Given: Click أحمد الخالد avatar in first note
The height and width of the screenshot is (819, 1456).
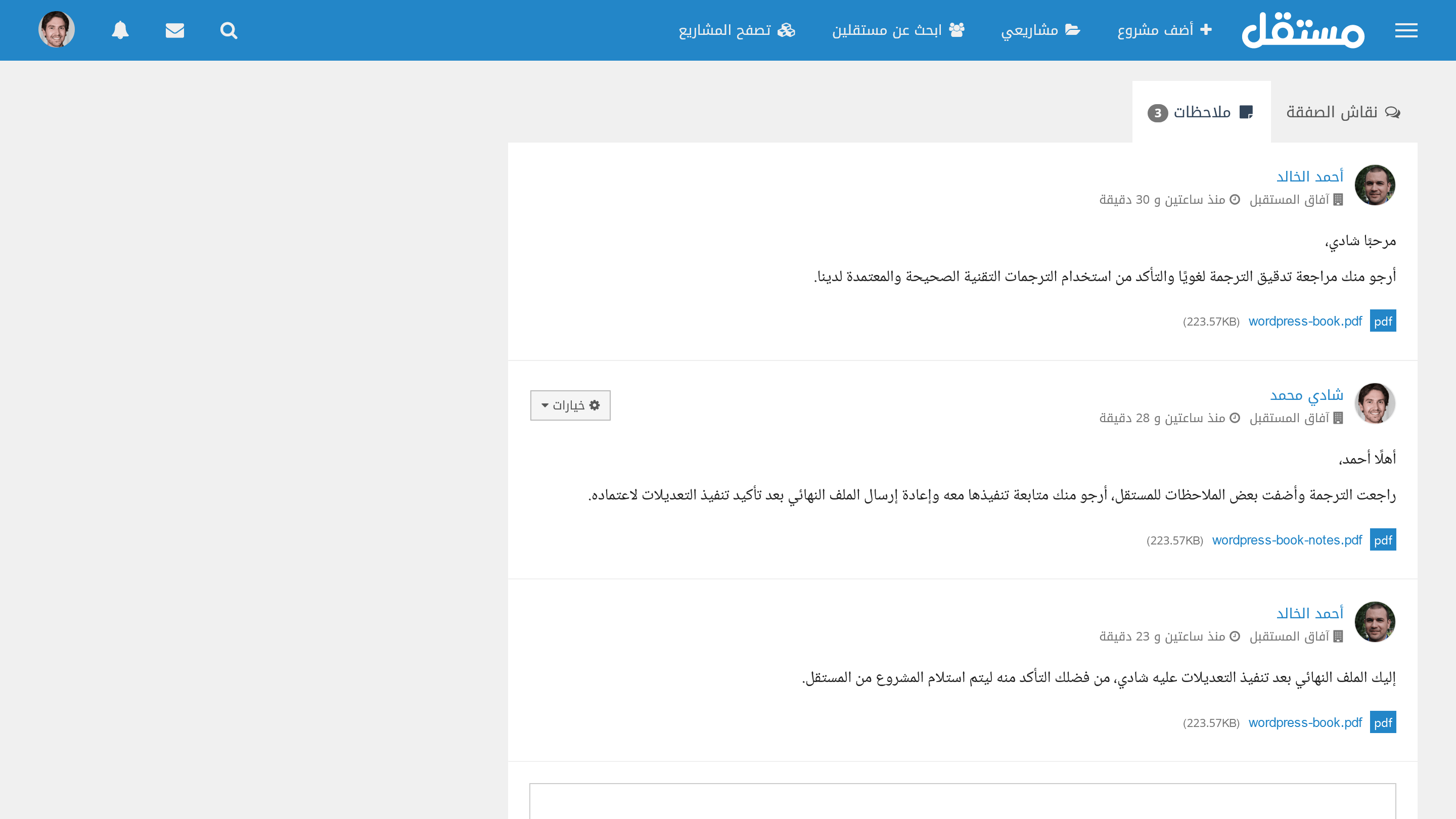Looking at the screenshot, I should pyautogui.click(x=1375, y=185).
